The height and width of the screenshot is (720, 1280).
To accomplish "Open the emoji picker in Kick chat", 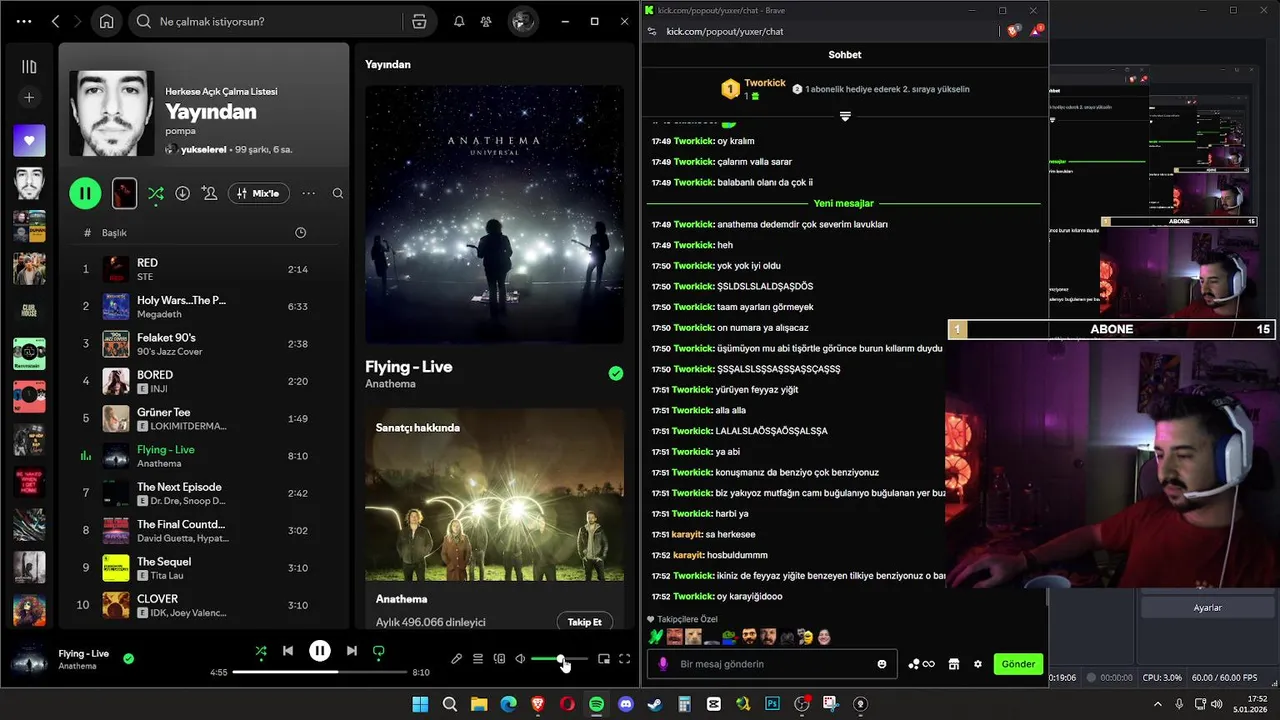I will pyautogui.click(x=882, y=664).
